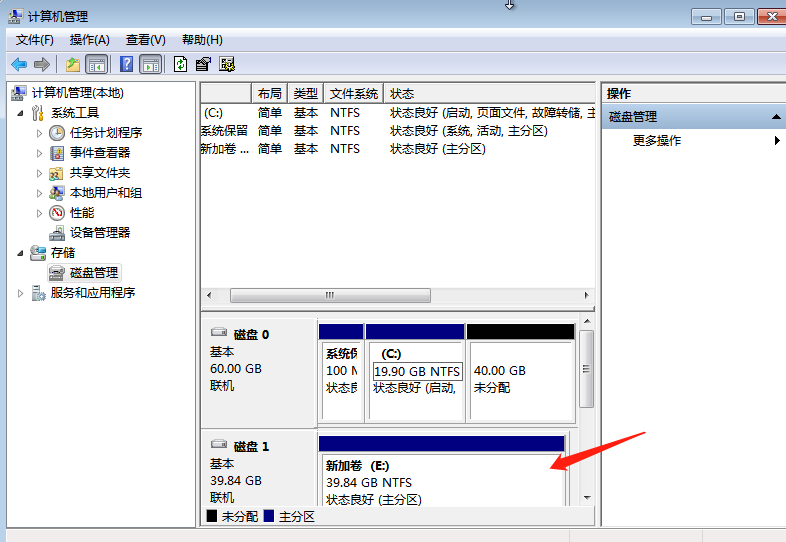The width and height of the screenshot is (786, 542).
Task: Sort by the 文件系统 column header
Action: click(x=354, y=93)
